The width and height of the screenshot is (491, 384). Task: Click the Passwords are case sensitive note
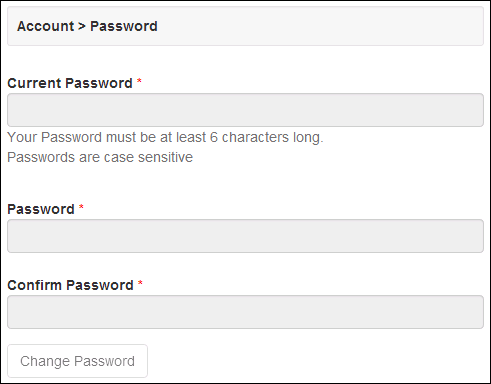click(100, 157)
